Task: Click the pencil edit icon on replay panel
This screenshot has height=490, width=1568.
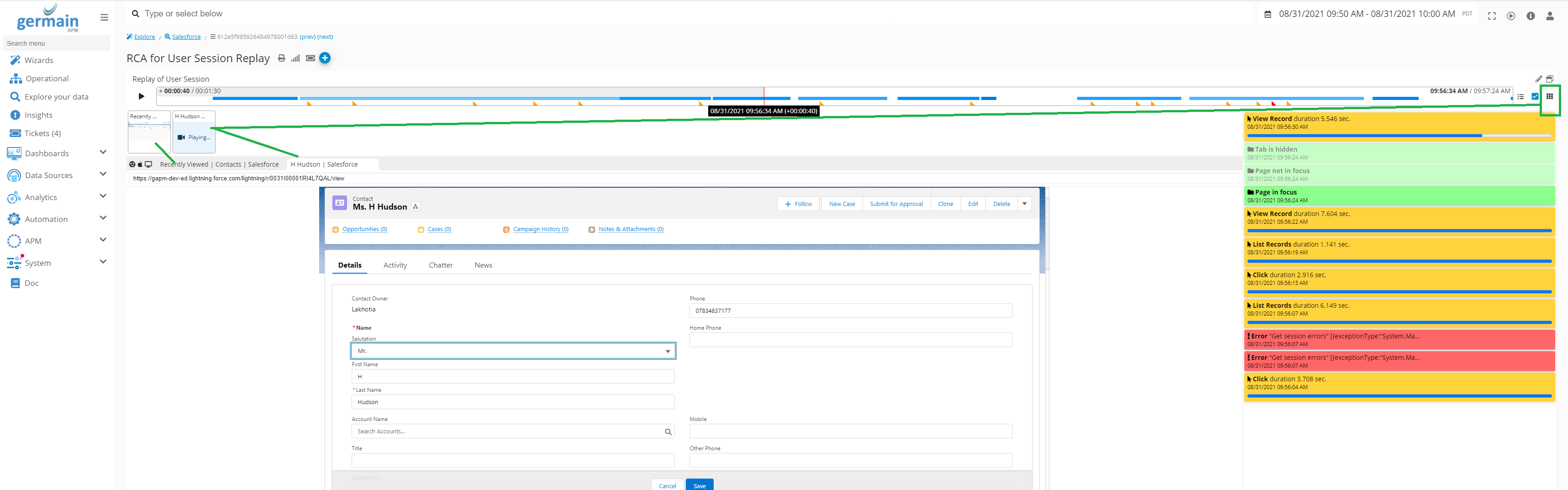Action: pyautogui.click(x=1538, y=79)
